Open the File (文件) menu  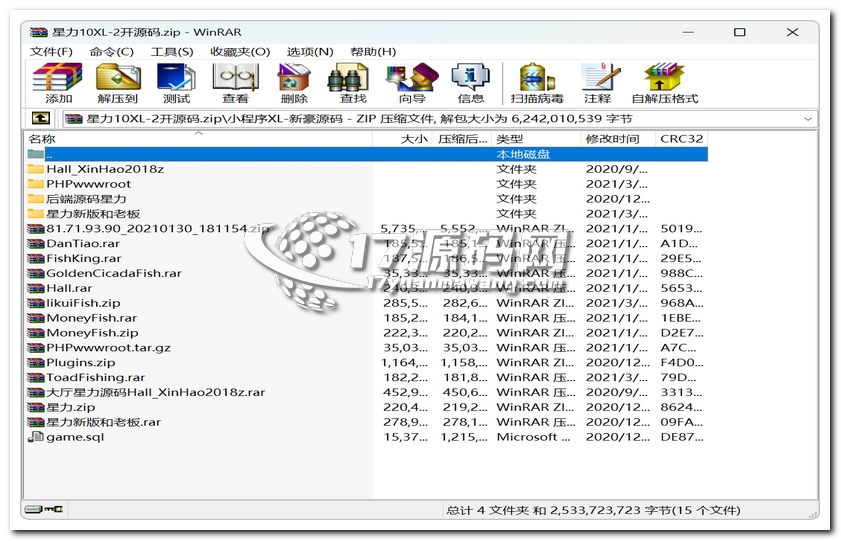click(x=51, y=52)
